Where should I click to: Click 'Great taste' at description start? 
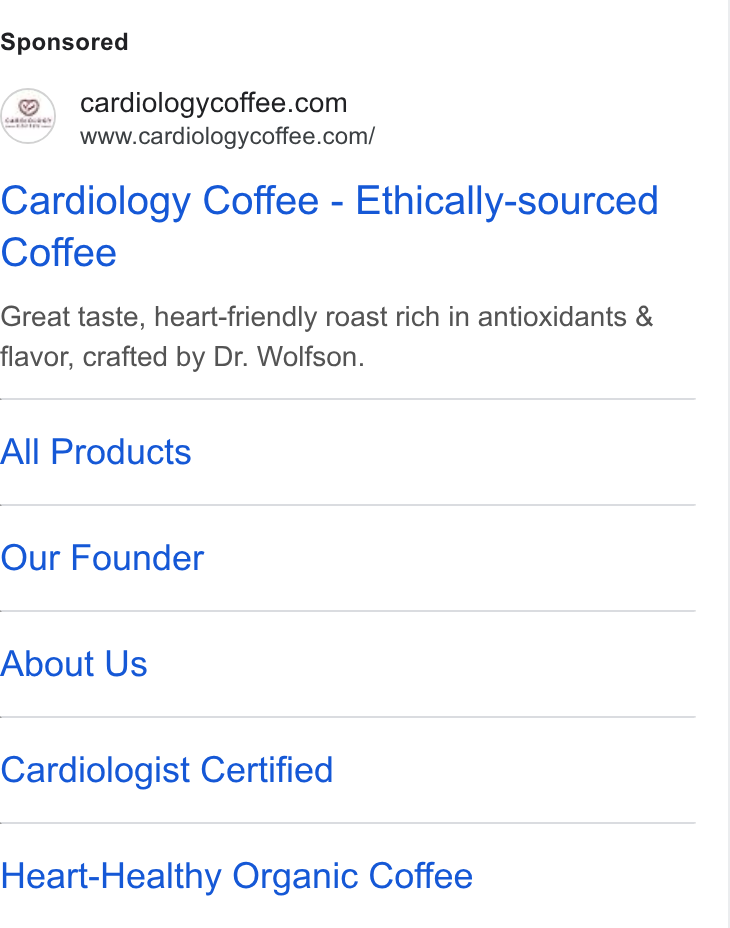[x=72, y=317]
